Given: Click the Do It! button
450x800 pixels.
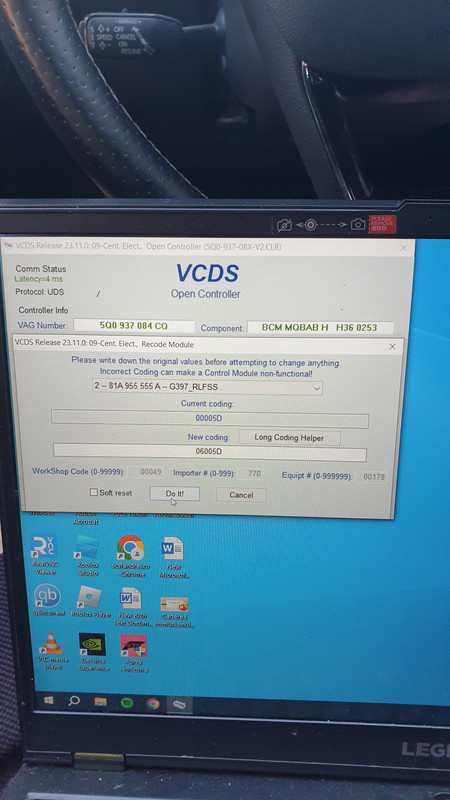Looking at the screenshot, I should (174, 494).
